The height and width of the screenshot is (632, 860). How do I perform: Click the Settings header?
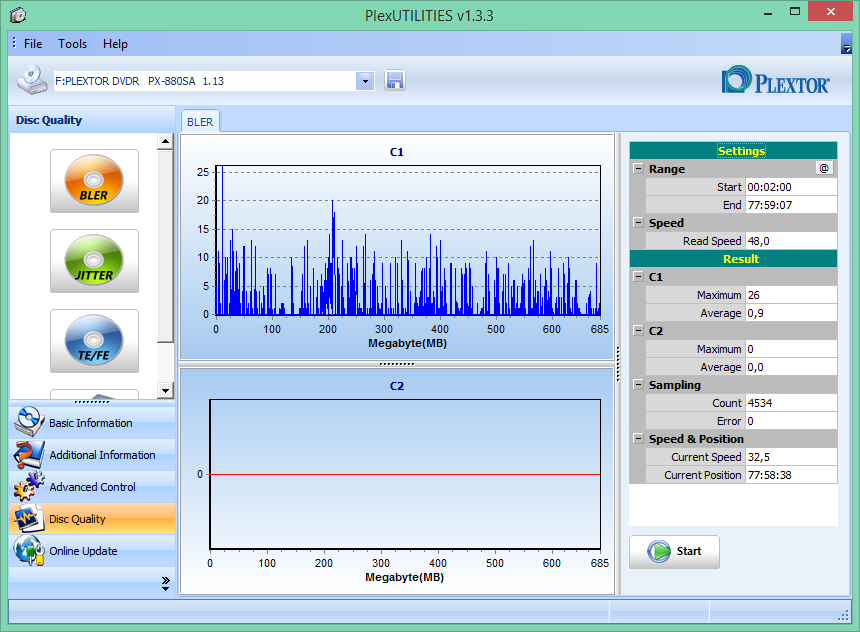(x=733, y=150)
